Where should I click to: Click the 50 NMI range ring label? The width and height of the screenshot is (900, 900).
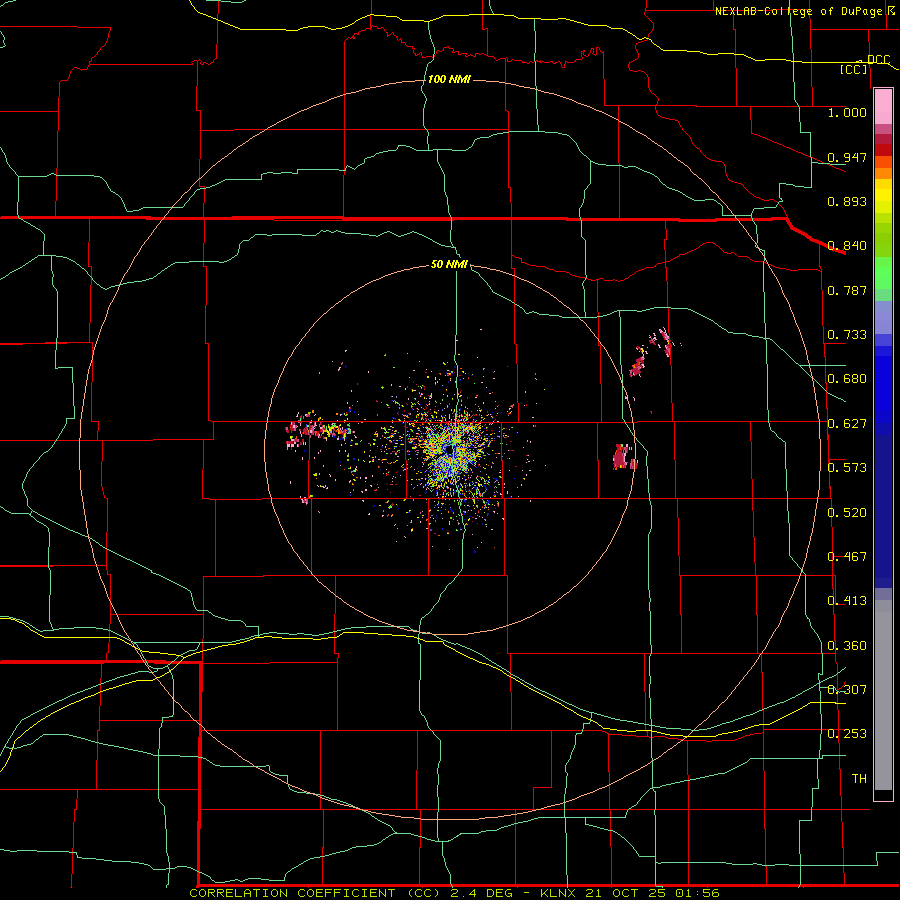click(449, 265)
